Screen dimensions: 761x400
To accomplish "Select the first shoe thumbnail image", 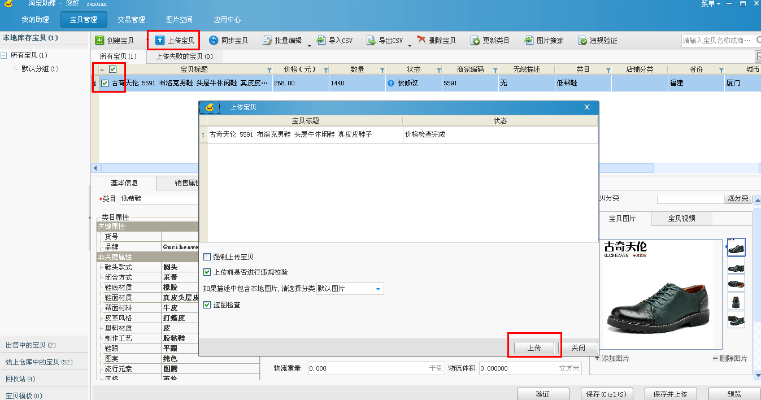I will coord(736,248).
